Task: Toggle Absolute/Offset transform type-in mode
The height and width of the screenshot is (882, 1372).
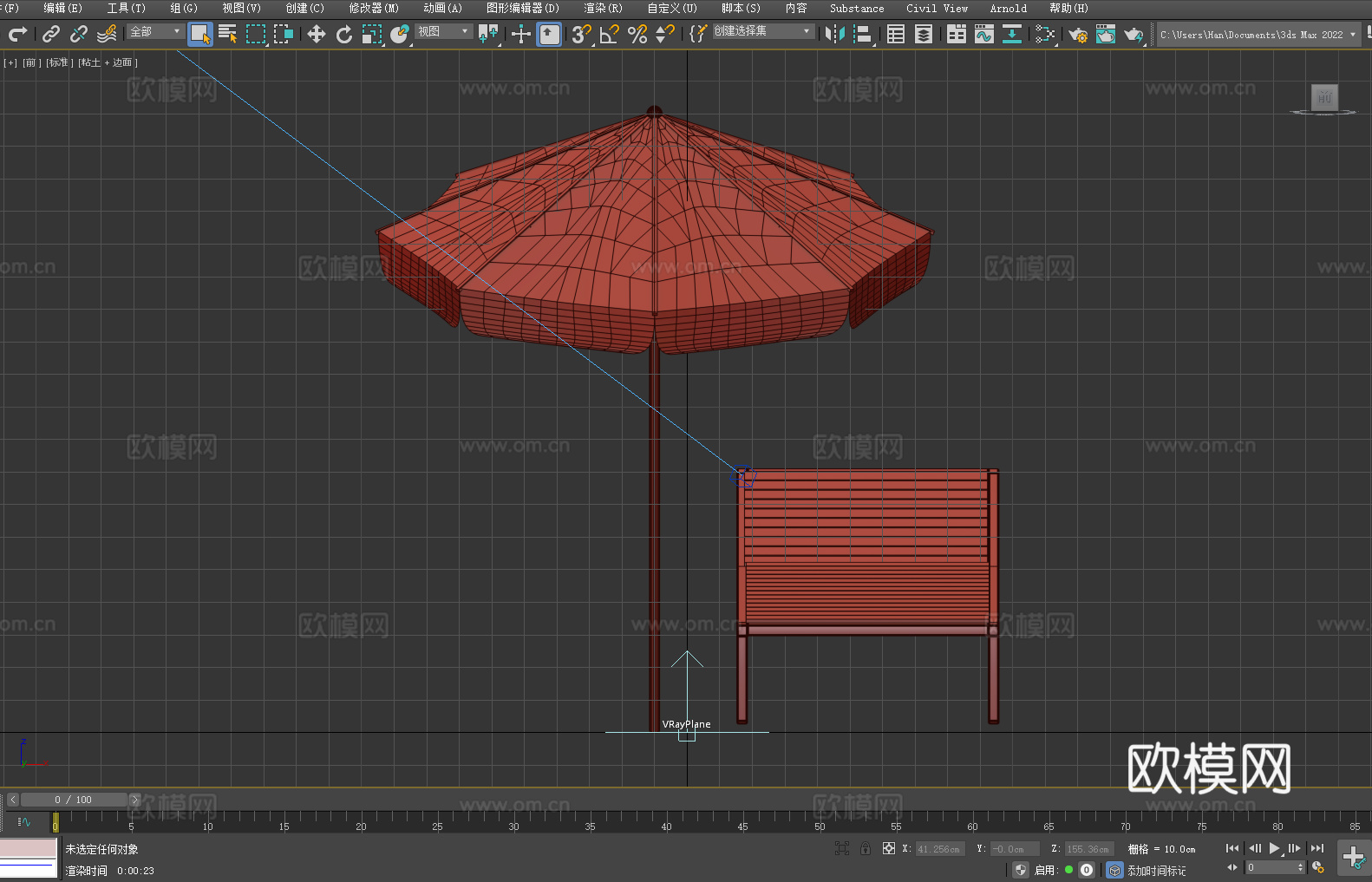Action: point(889,848)
